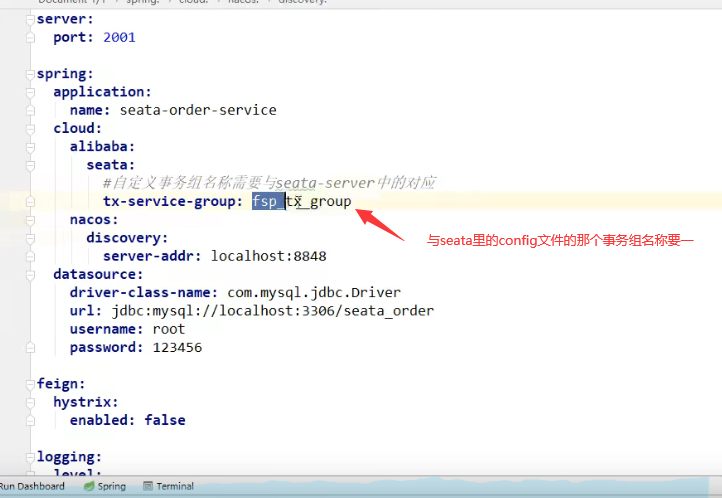Screen dimensions: 722x498
Task: Click the jdbc:mysql://localhost:3306/seata_order url value
Action: pos(273,311)
